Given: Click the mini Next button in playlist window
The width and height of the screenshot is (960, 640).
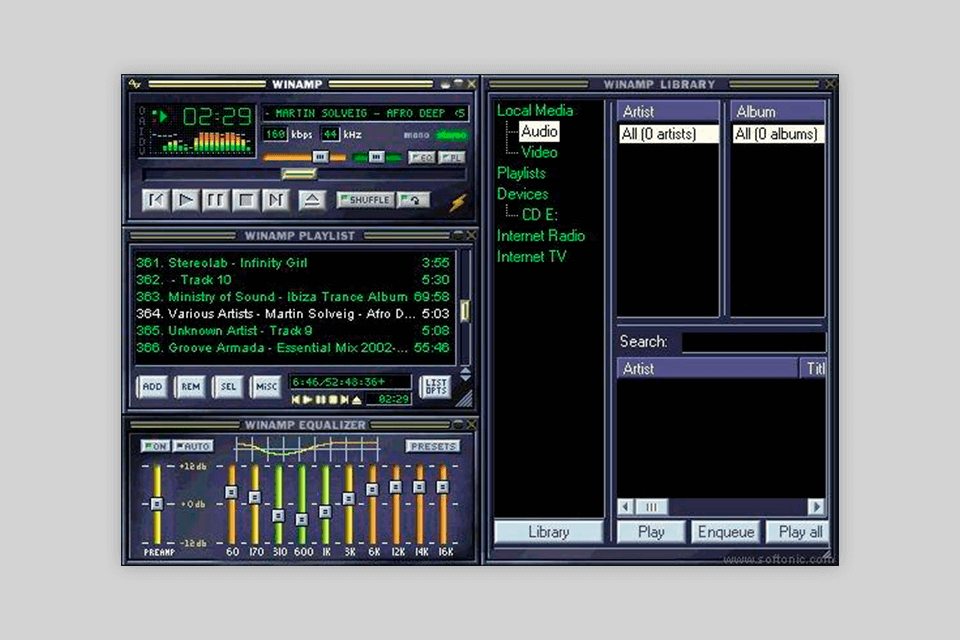Looking at the screenshot, I should click(344, 400).
